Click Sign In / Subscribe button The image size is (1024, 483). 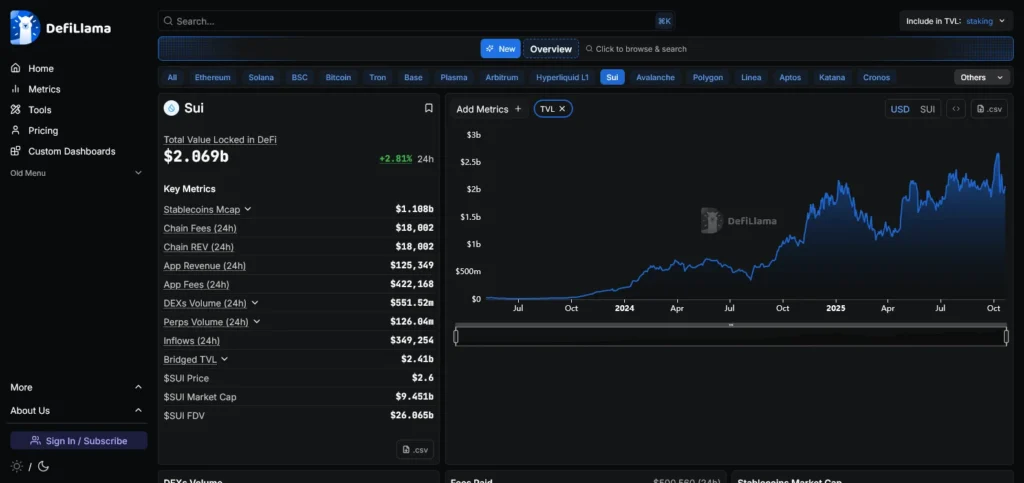(79, 441)
